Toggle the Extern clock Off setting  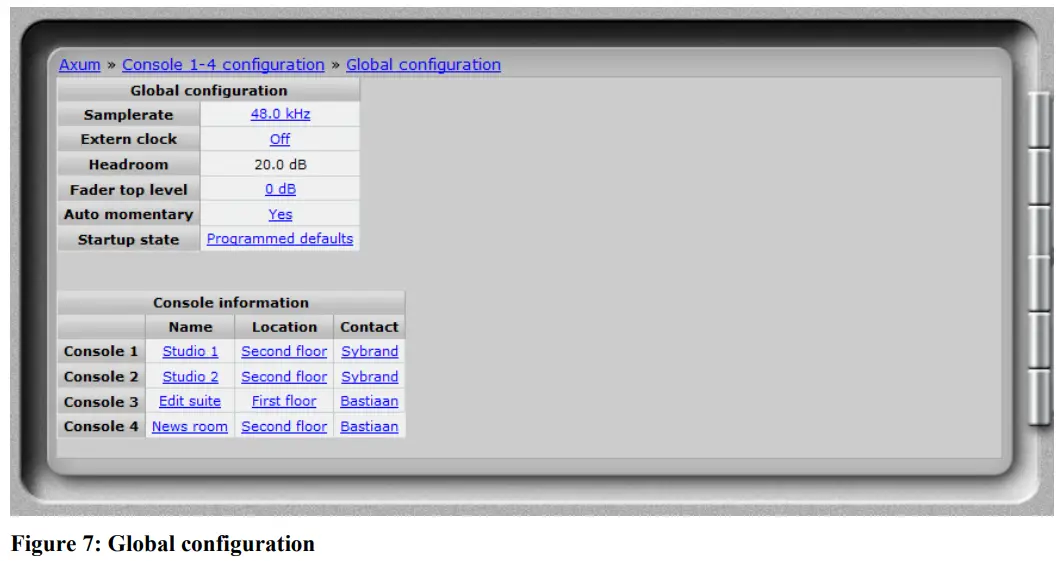coord(280,140)
